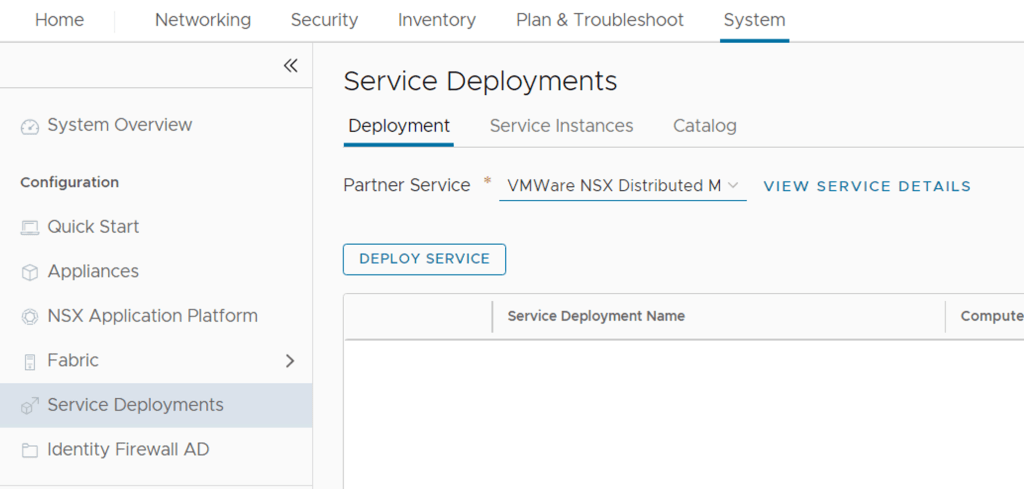Open the Inventory top menu
This screenshot has width=1024, height=489.
click(437, 20)
